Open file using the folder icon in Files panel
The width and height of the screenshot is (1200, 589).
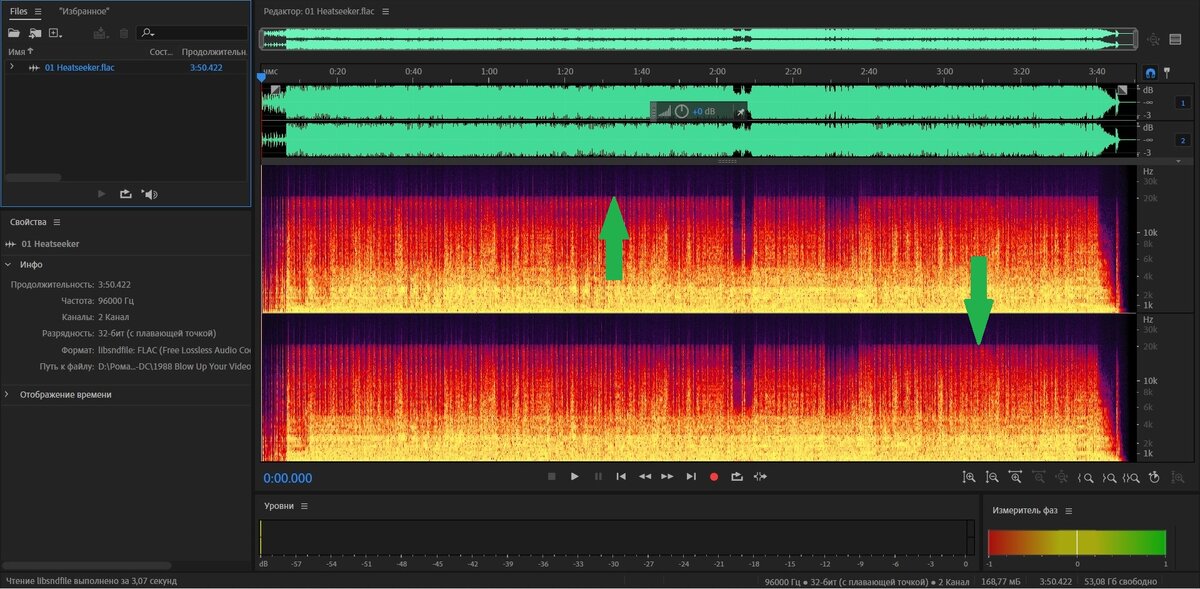click(x=14, y=33)
